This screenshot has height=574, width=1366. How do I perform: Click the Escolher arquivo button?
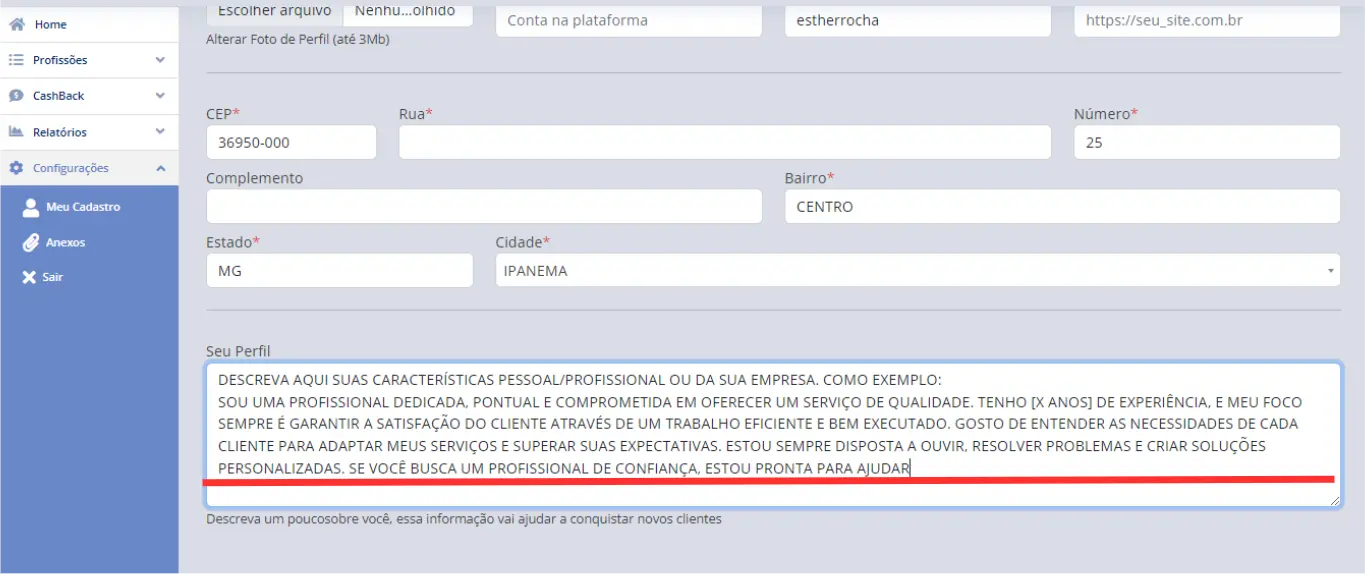274,12
